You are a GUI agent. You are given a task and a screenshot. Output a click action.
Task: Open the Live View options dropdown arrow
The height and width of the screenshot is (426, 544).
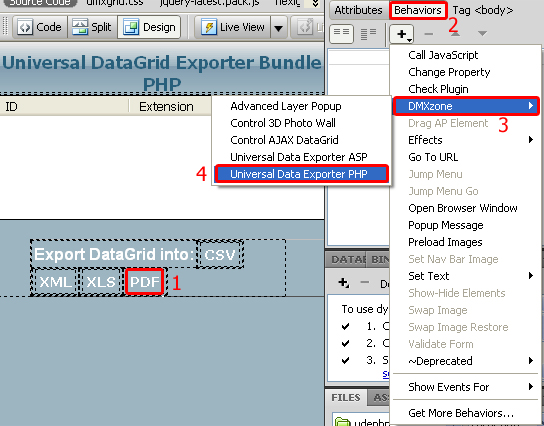coord(278,28)
